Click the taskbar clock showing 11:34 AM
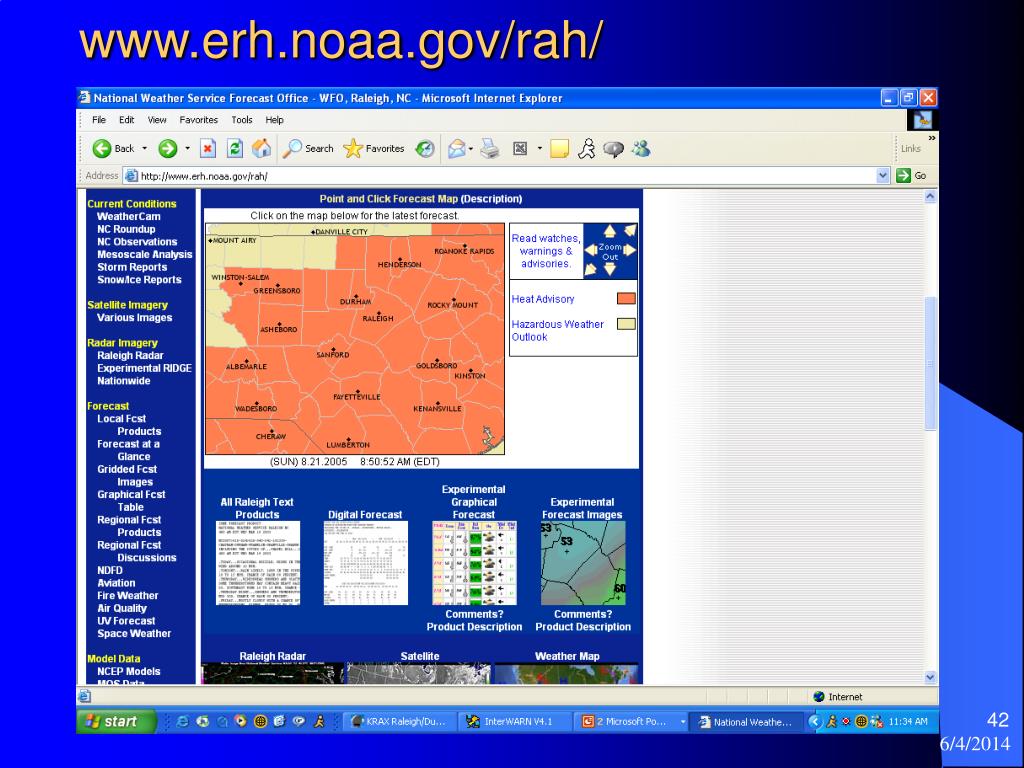Image resolution: width=1024 pixels, height=768 pixels. coord(908,722)
